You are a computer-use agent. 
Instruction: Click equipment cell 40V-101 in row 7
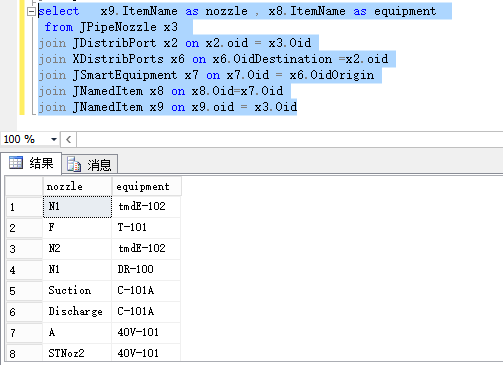point(146,333)
